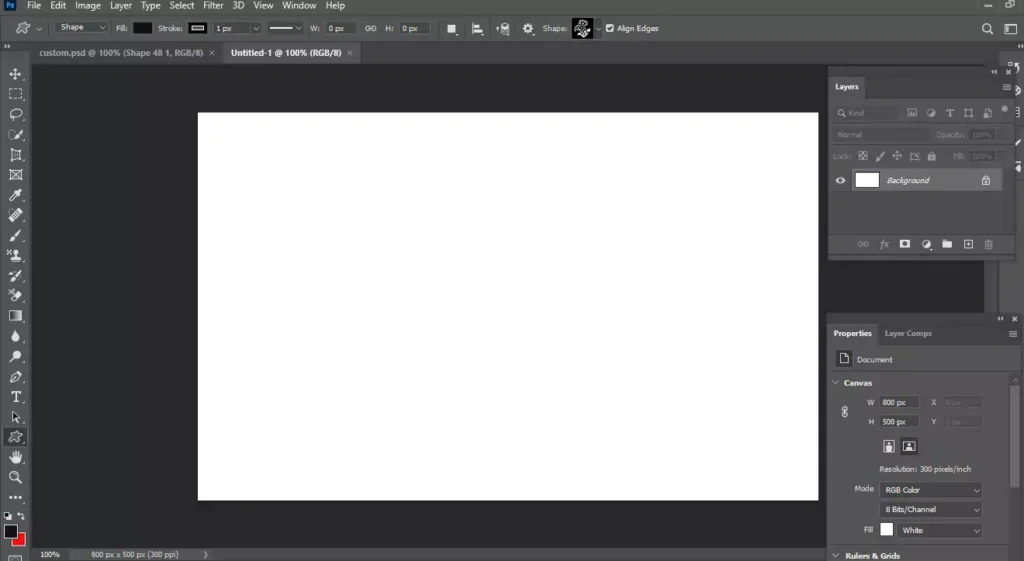Toggle canvas width-height link in Properties

844,411
